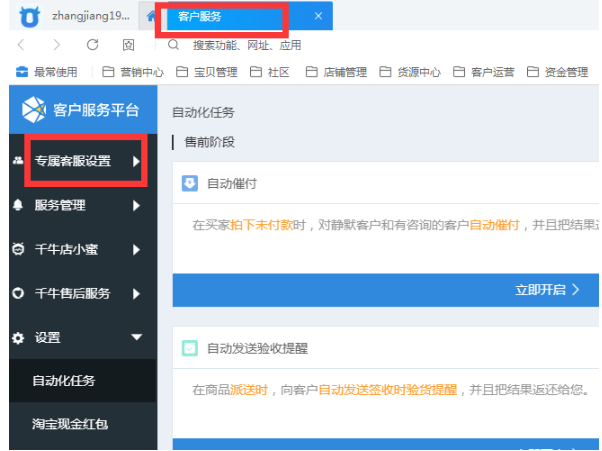Click the 设置 gear icon

pos(18,338)
